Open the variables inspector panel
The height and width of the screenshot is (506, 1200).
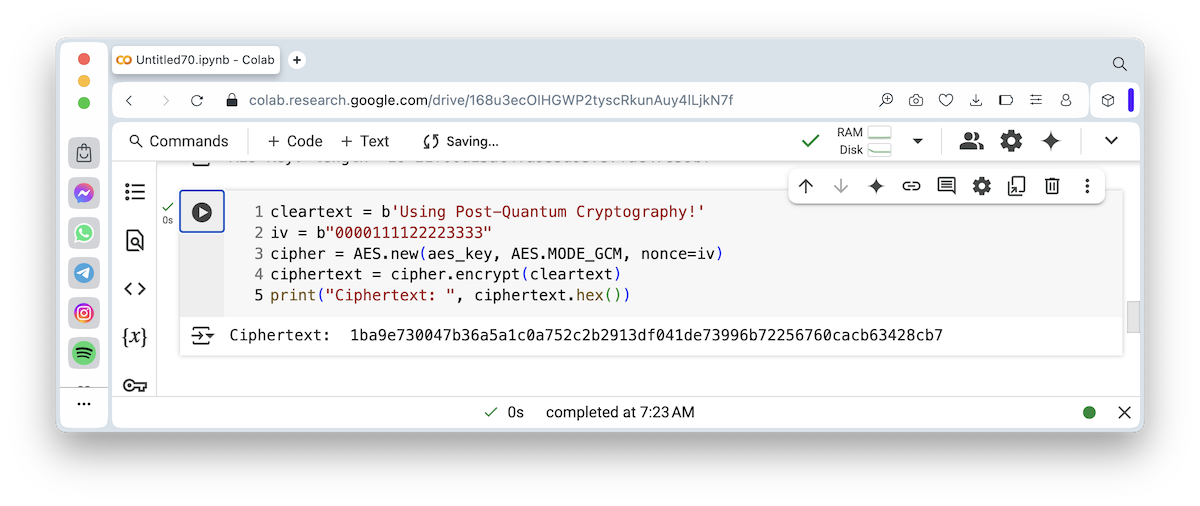(x=135, y=337)
